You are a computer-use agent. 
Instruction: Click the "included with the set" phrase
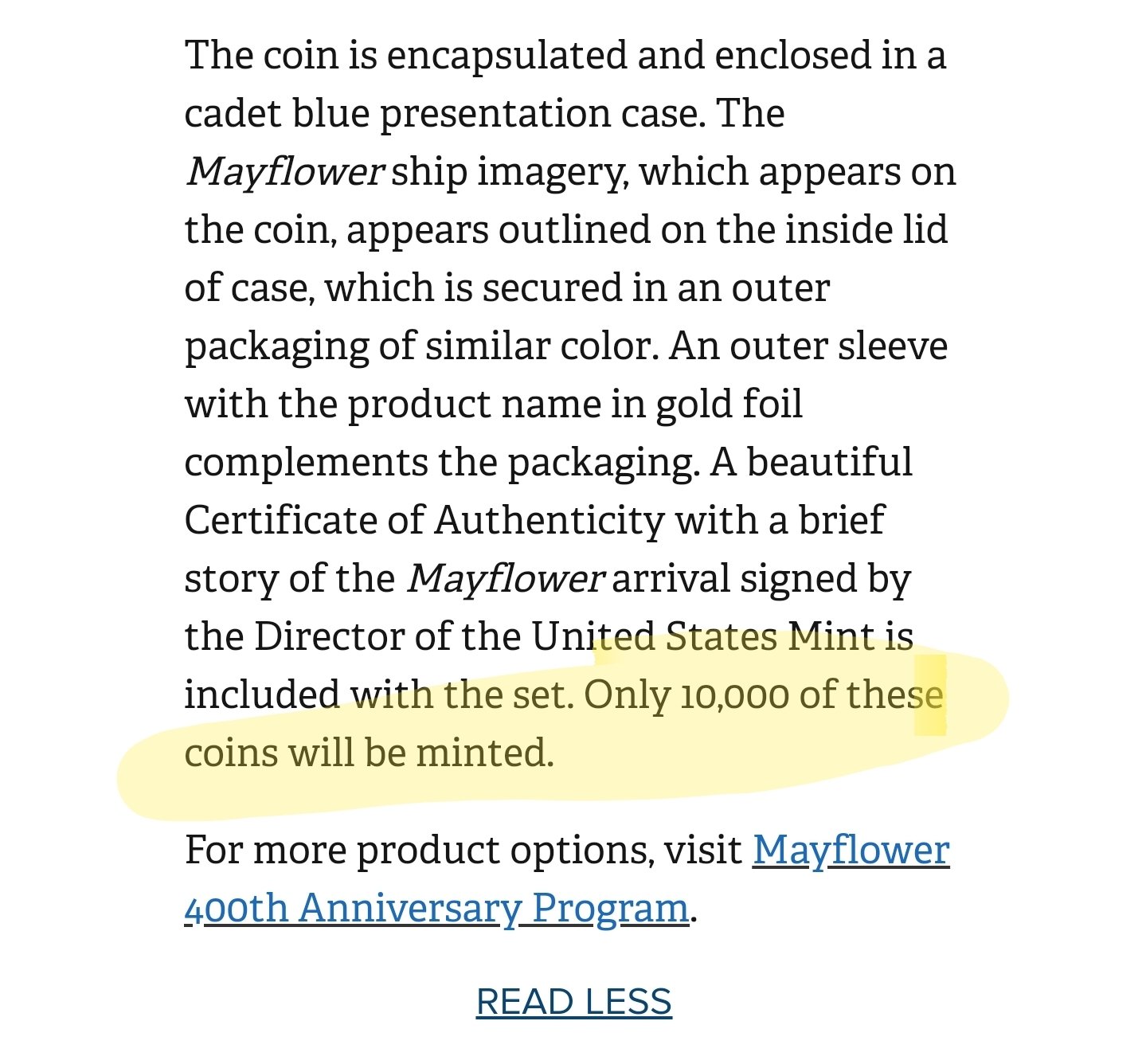click(x=377, y=695)
